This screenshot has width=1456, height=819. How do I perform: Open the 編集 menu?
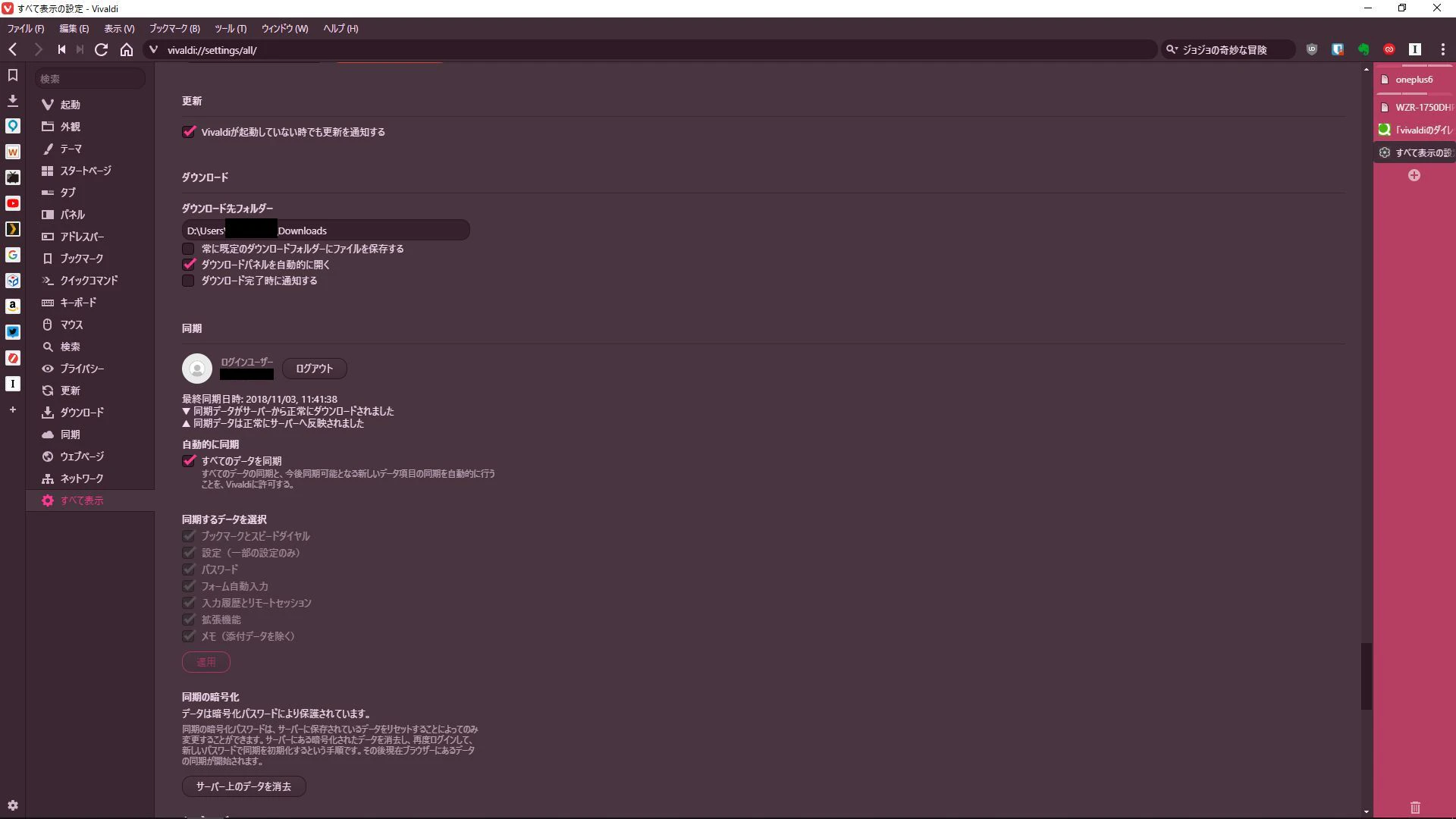click(x=74, y=29)
